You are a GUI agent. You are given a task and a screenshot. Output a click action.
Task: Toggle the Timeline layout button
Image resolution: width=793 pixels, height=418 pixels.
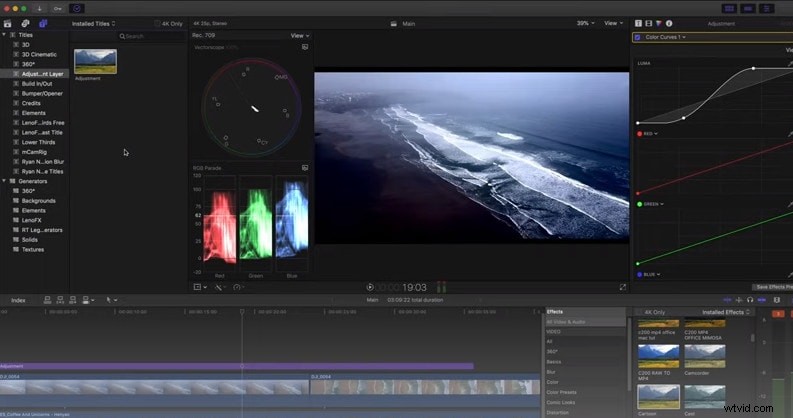[x=748, y=9]
